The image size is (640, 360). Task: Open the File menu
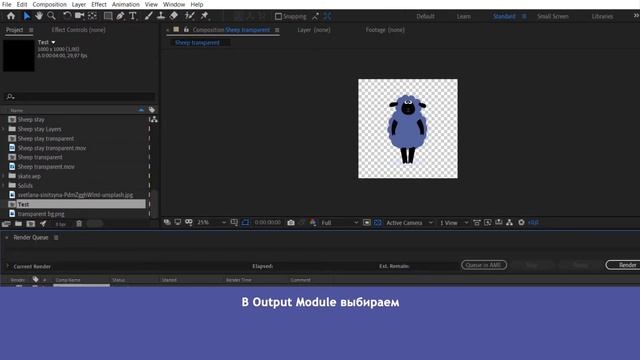[7, 4]
